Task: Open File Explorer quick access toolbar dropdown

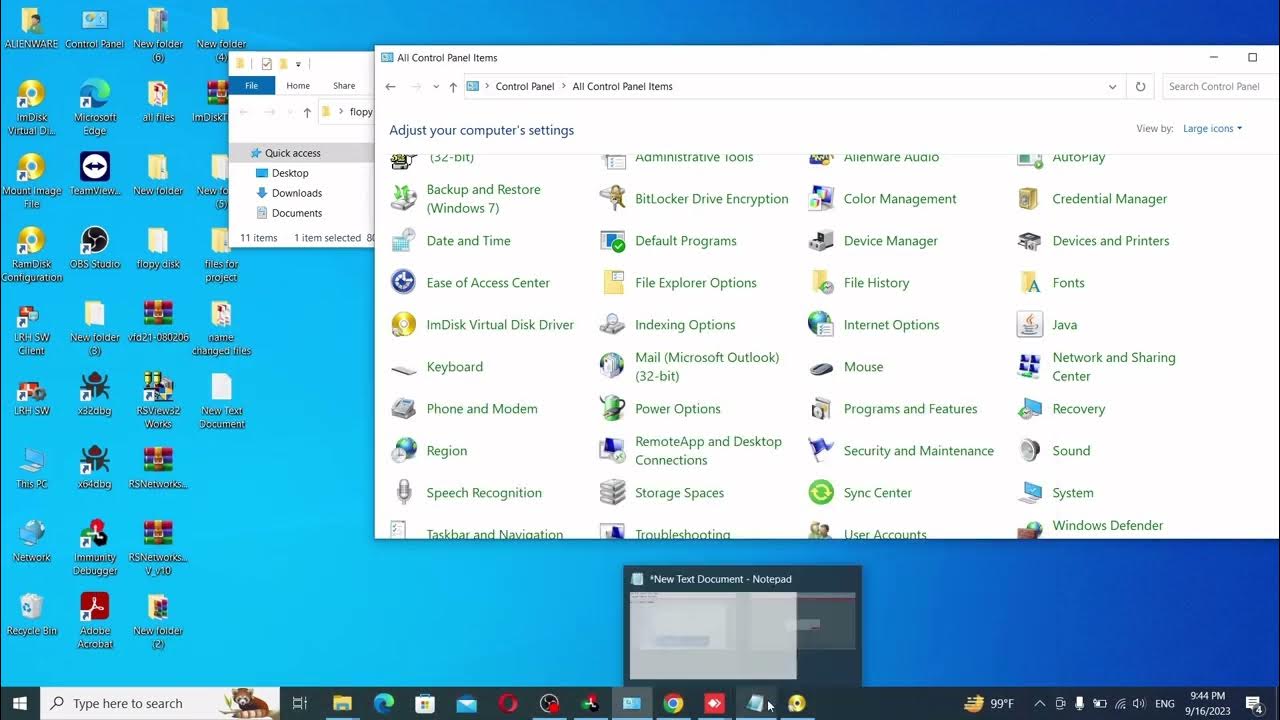Action: pos(298,64)
